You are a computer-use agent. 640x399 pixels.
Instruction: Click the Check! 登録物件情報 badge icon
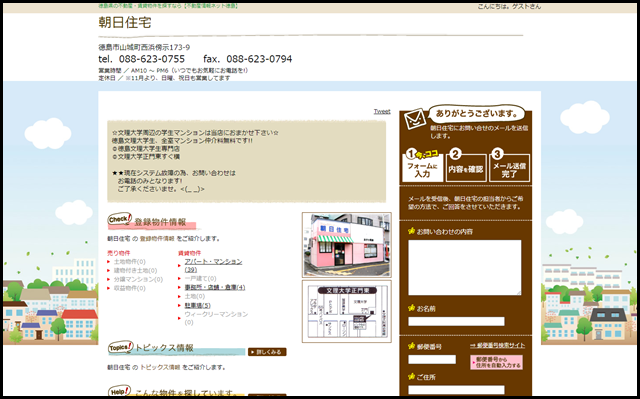[120, 219]
